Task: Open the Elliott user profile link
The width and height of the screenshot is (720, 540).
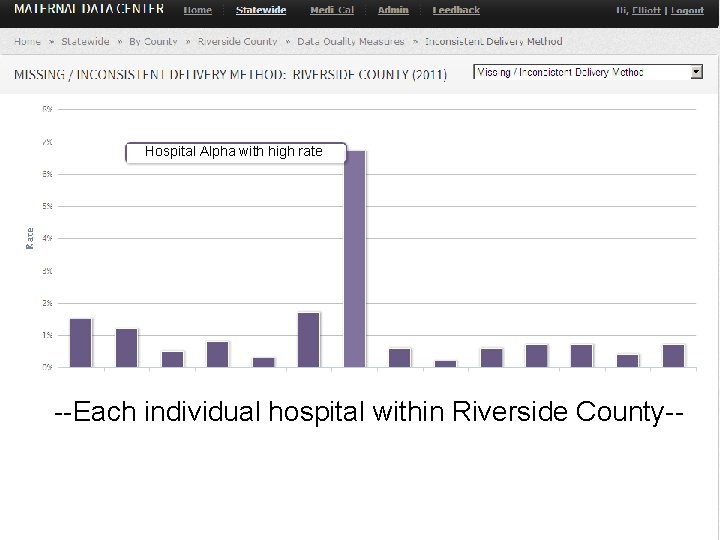Action: pyautogui.click(x=646, y=10)
